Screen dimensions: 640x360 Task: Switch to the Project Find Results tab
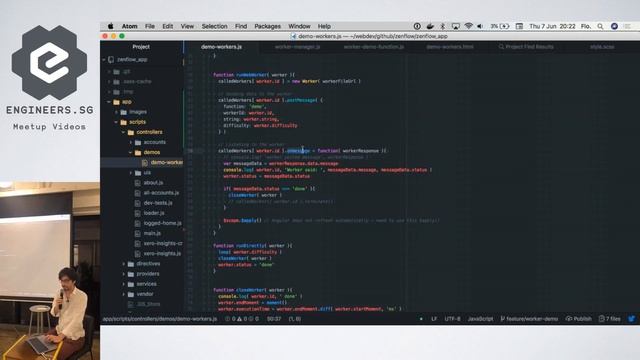point(526,47)
